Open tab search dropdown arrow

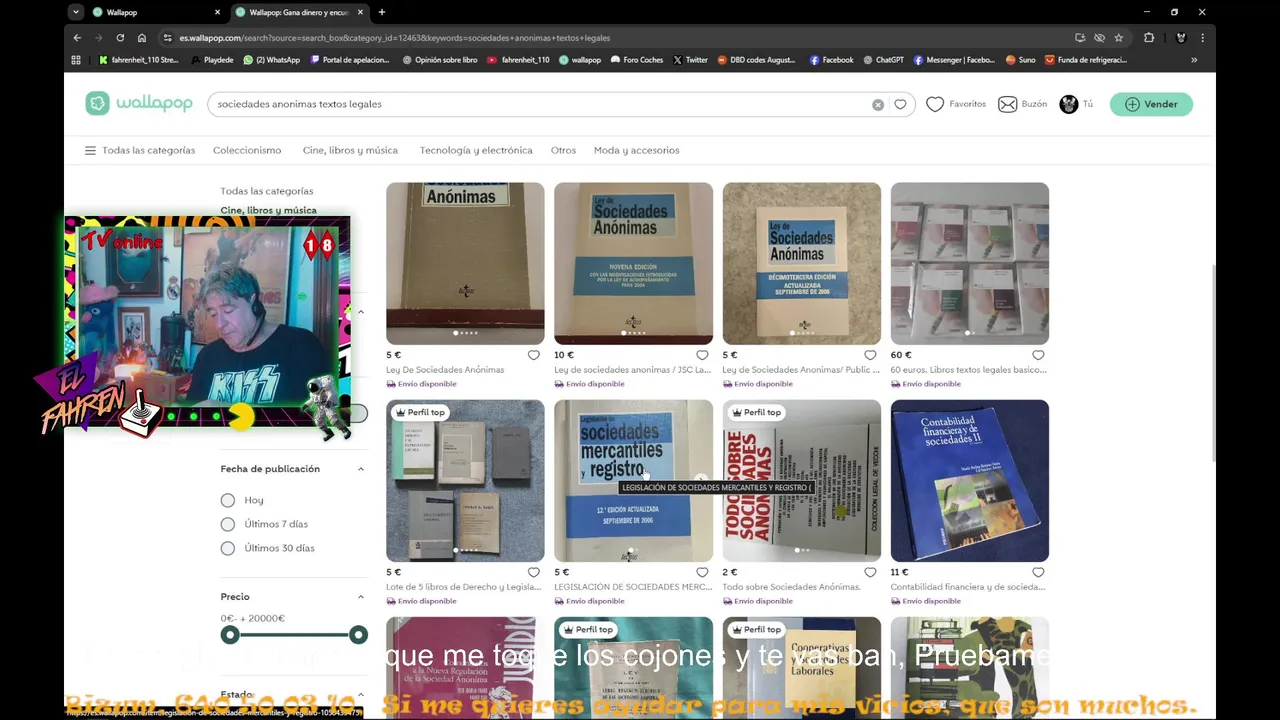click(x=76, y=12)
